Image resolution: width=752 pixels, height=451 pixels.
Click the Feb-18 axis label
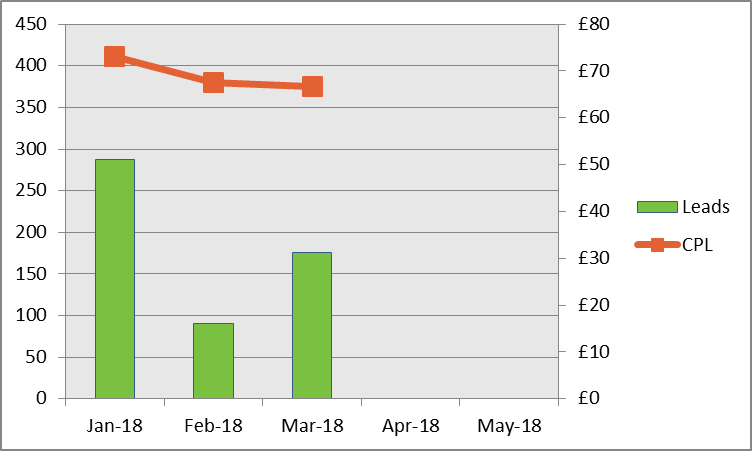213,426
